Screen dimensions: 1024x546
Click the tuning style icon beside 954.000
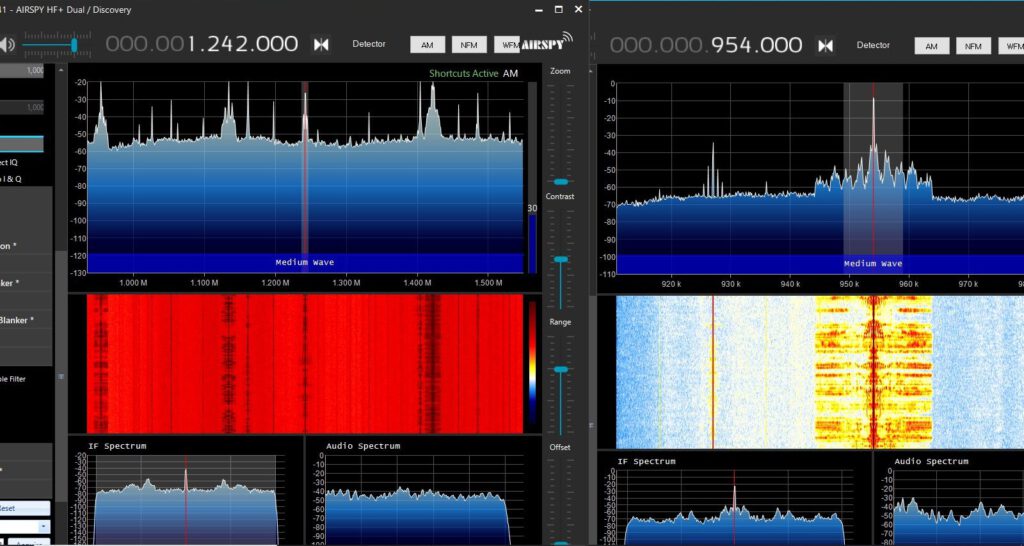pyautogui.click(x=825, y=45)
